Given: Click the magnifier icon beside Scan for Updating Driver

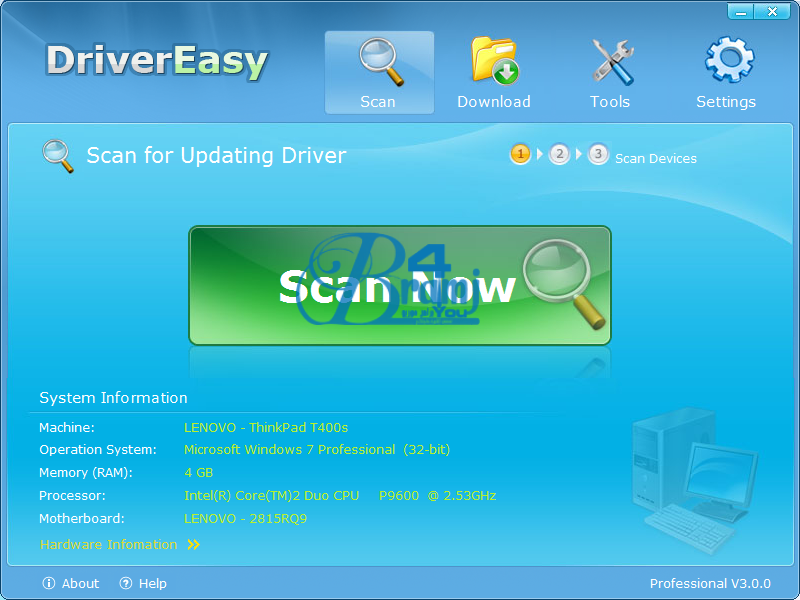Looking at the screenshot, I should click(x=58, y=156).
